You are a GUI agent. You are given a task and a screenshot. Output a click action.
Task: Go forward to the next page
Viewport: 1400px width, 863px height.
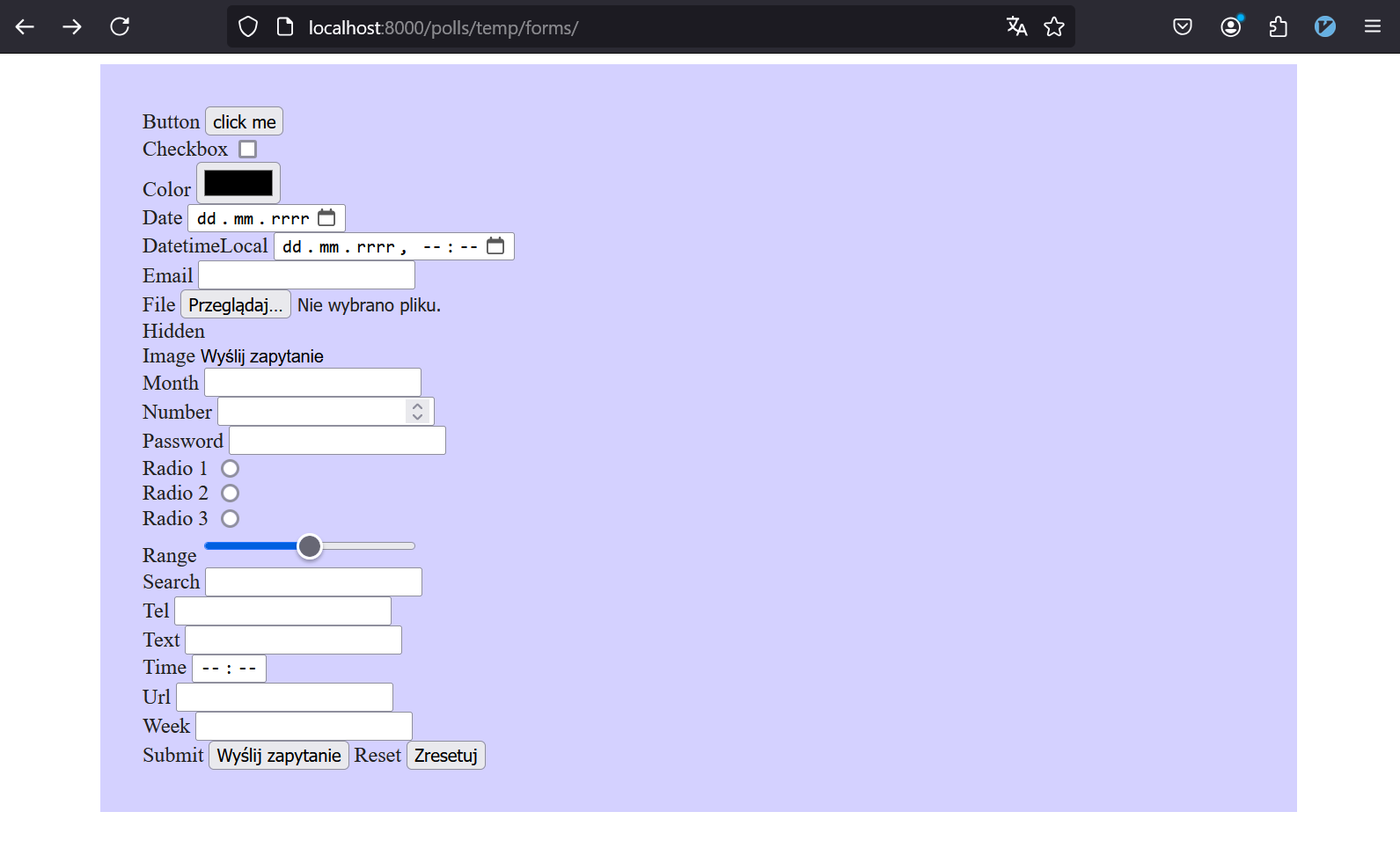(72, 26)
